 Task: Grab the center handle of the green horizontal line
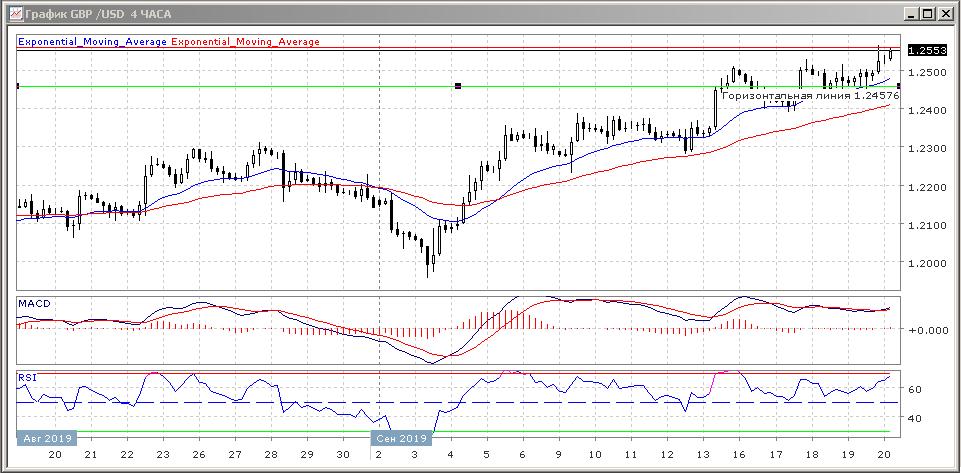(x=457, y=87)
